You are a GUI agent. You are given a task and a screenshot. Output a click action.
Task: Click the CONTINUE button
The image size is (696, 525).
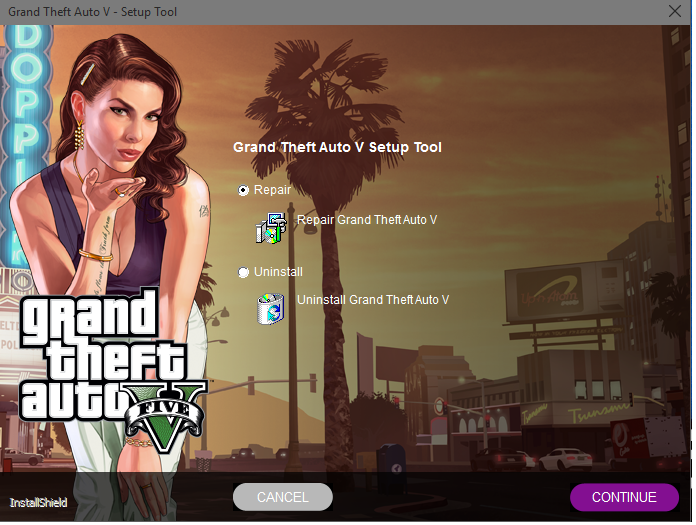click(x=627, y=499)
